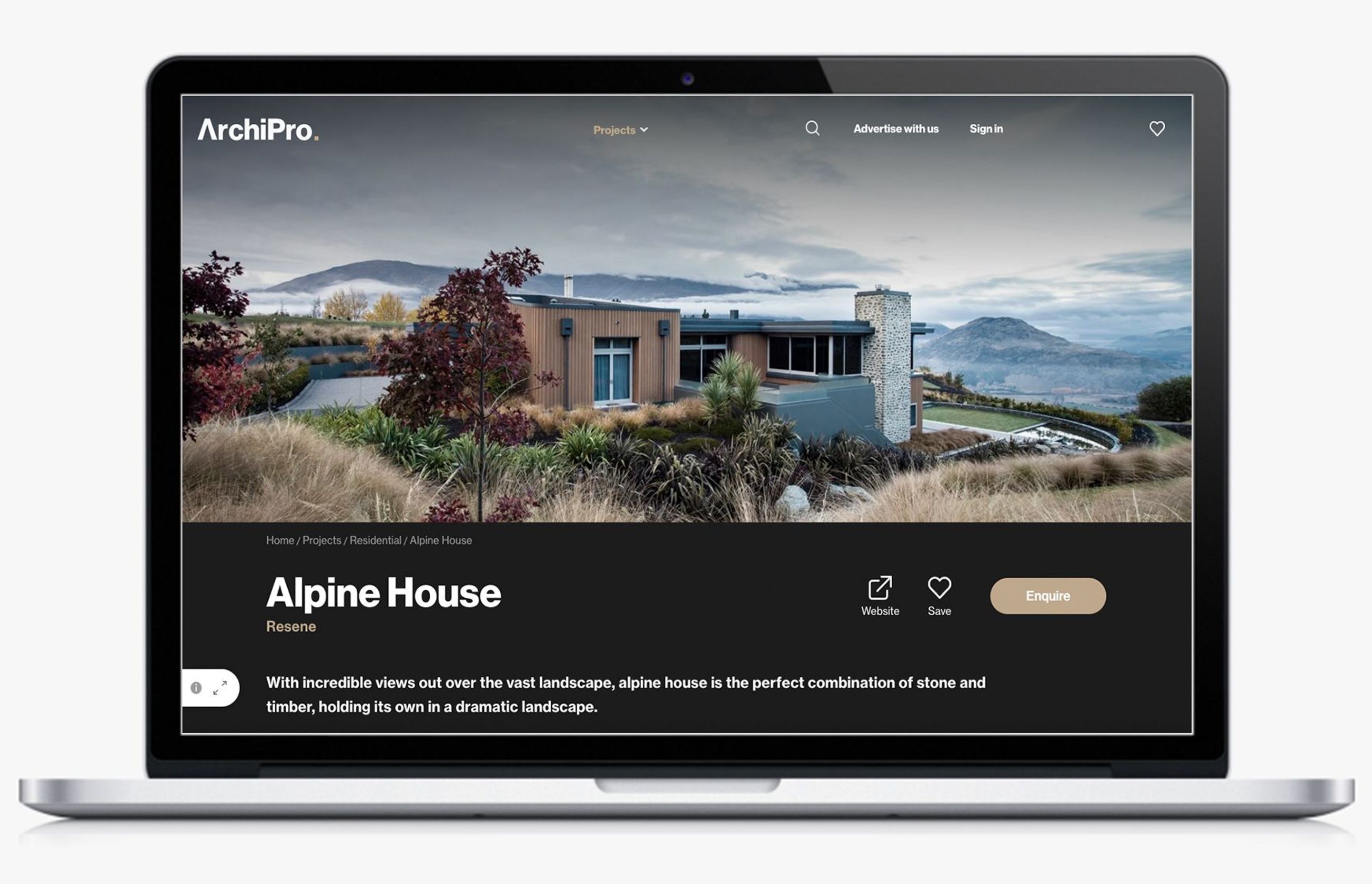
Task: Click the 'Sign in' link in the navbar
Action: (x=986, y=129)
